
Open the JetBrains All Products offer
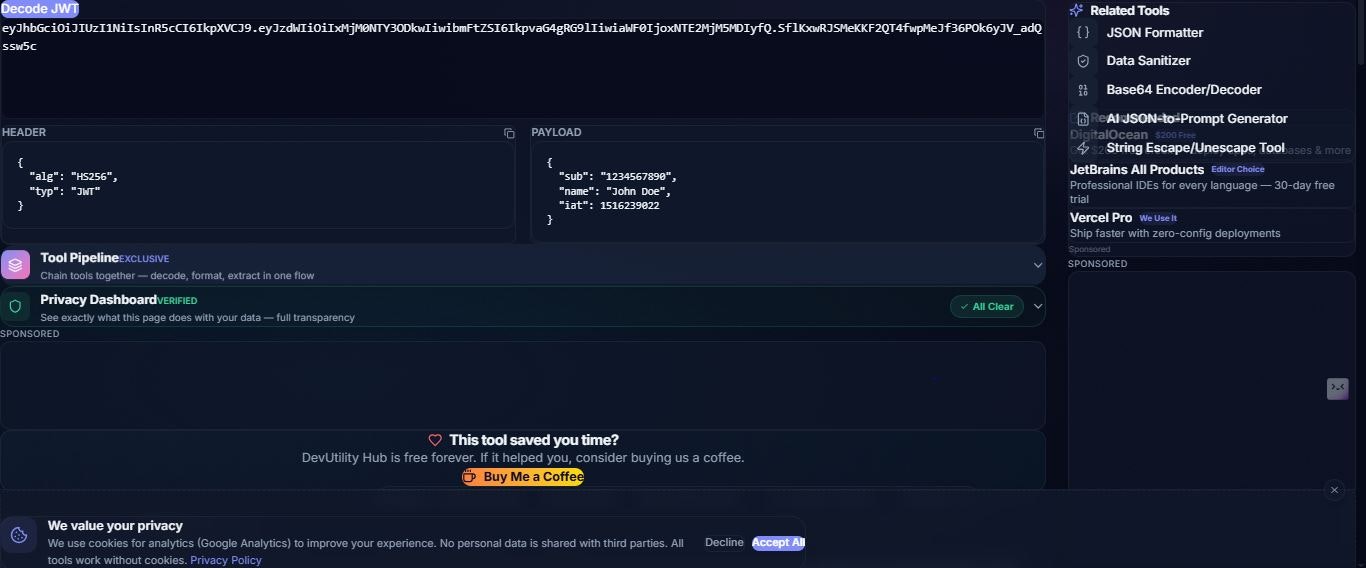coord(1211,184)
